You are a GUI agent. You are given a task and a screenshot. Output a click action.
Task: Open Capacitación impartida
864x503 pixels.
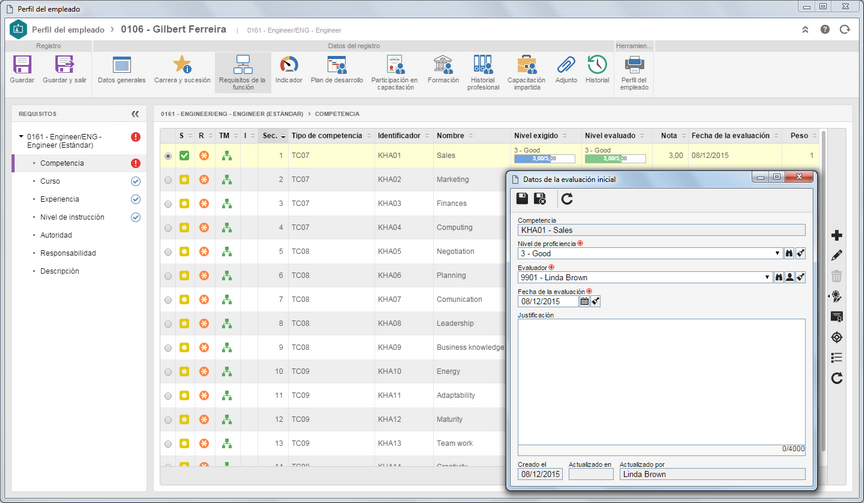(x=526, y=64)
